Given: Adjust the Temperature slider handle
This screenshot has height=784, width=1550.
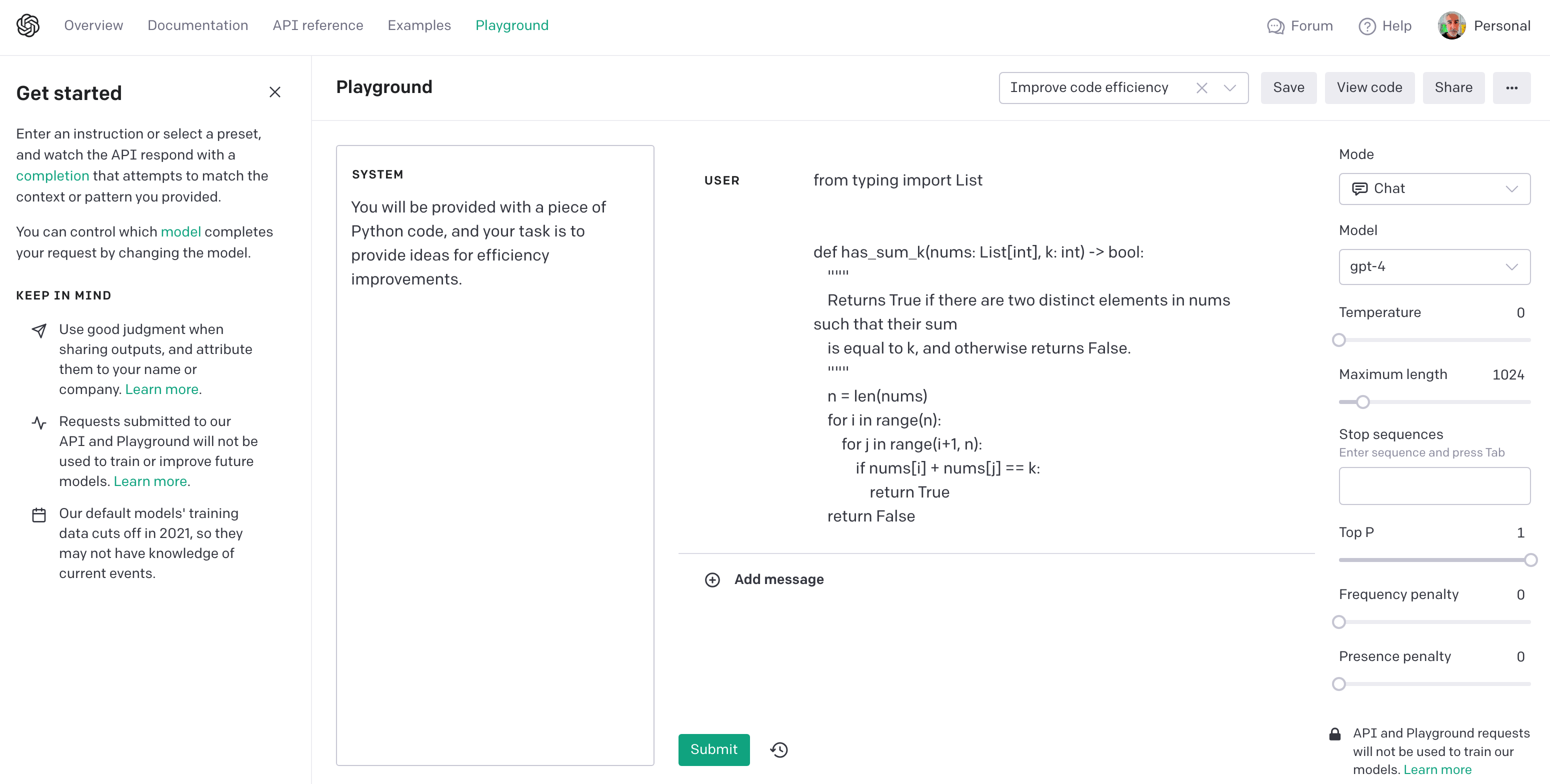Looking at the screenshot, I should [1339, 340].
